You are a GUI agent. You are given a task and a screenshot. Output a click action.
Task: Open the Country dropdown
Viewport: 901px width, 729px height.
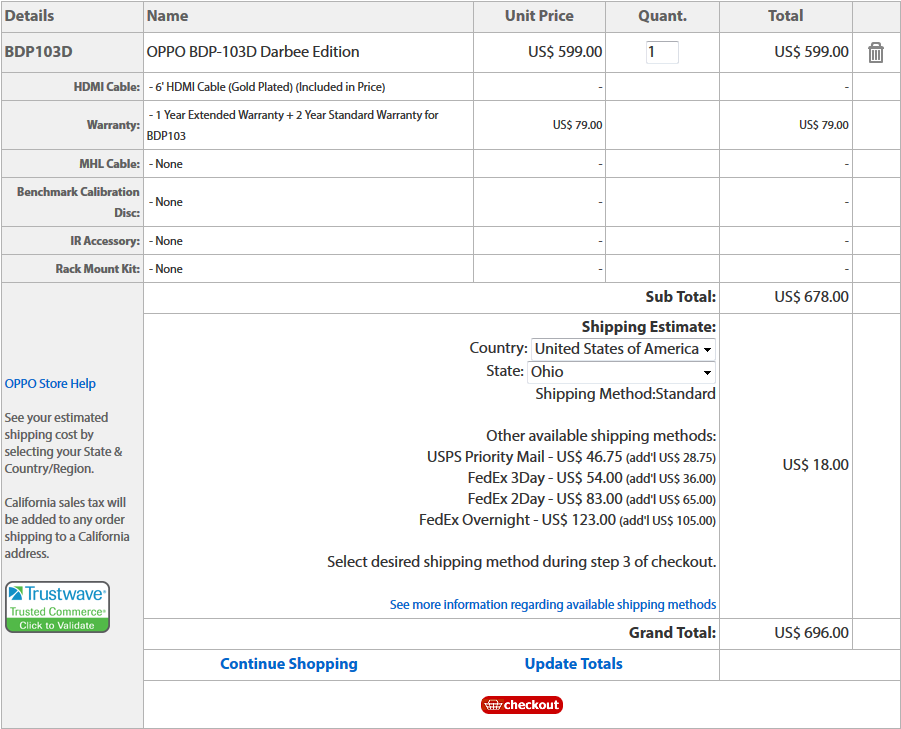(x=622, y=349)
